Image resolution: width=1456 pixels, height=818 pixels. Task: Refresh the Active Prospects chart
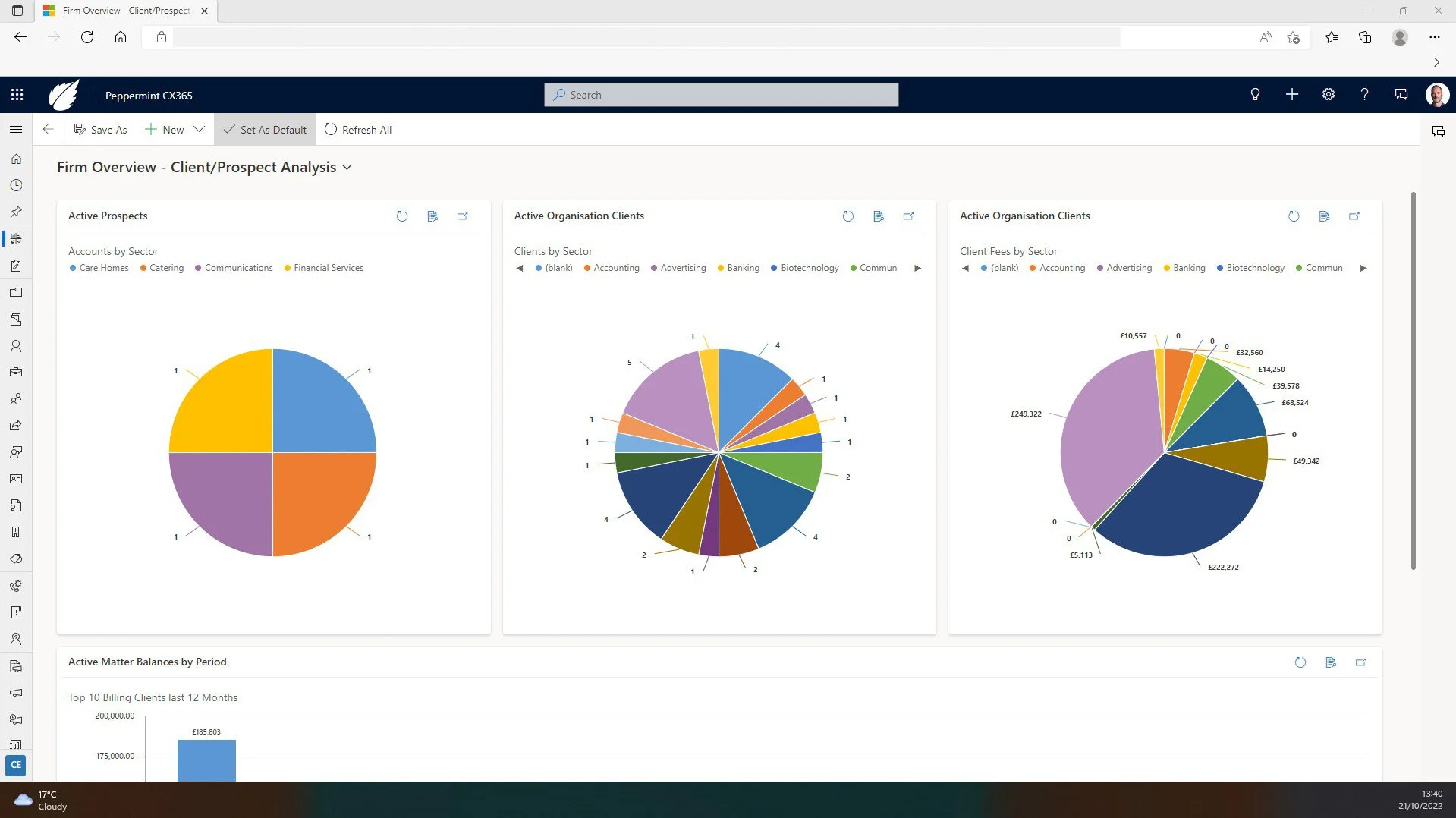(402, 216)
